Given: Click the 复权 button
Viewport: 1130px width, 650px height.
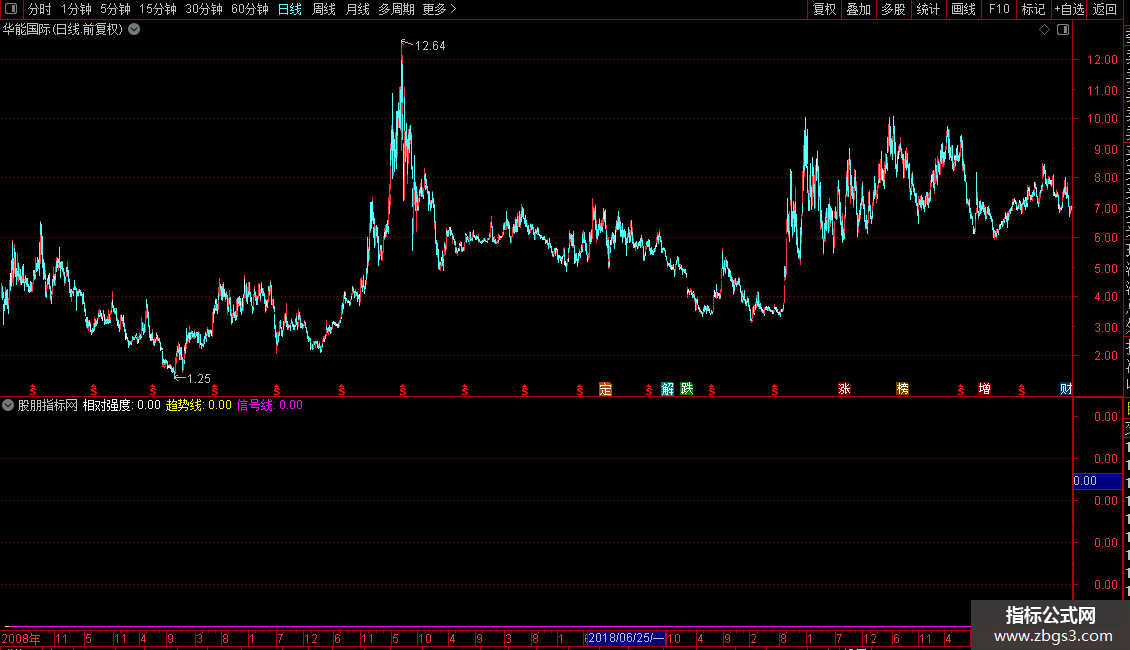Looking at the screenshot, I should [x=824, y=9].
